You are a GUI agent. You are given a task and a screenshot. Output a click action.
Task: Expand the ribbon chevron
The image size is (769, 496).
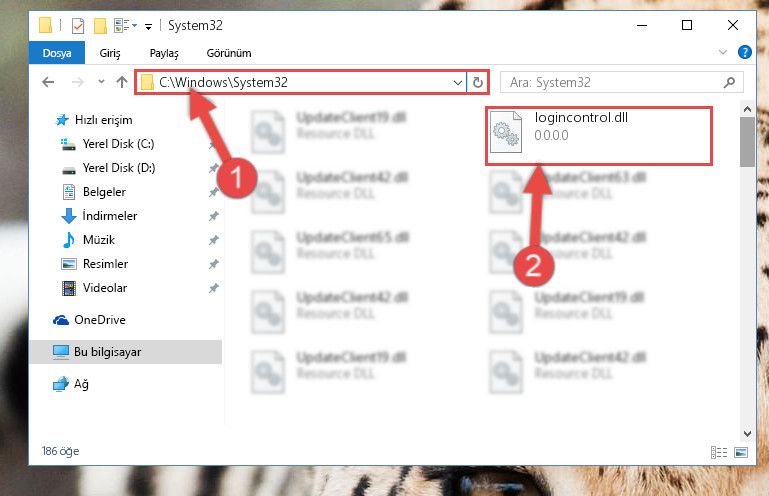click(722, 52)
